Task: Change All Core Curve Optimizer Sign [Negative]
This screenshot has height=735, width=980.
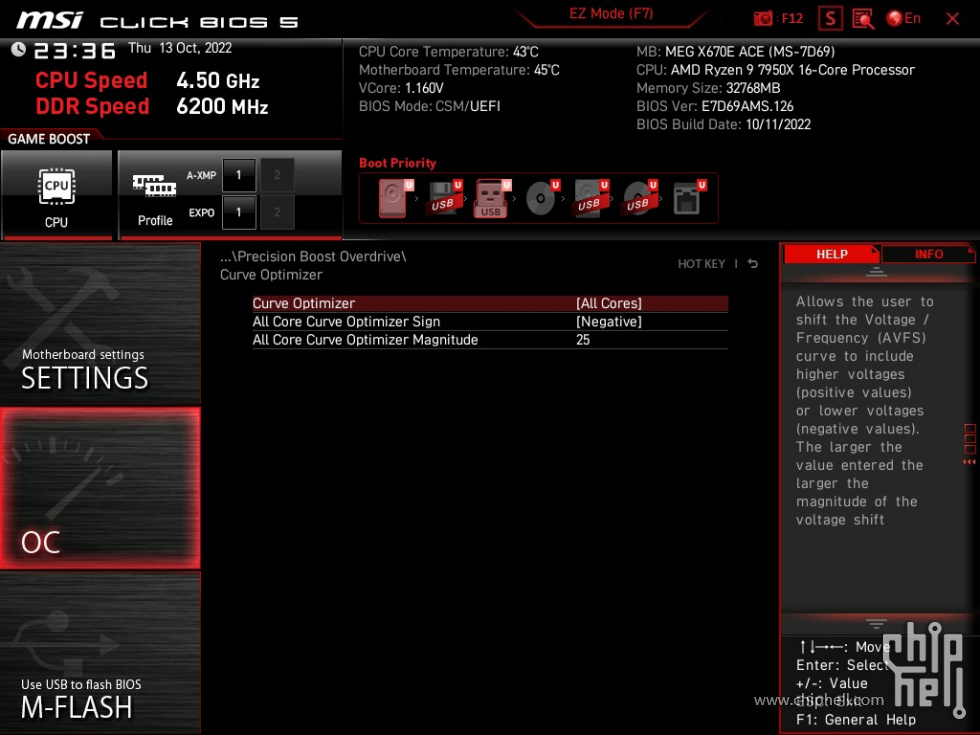Action: point(490,321)
